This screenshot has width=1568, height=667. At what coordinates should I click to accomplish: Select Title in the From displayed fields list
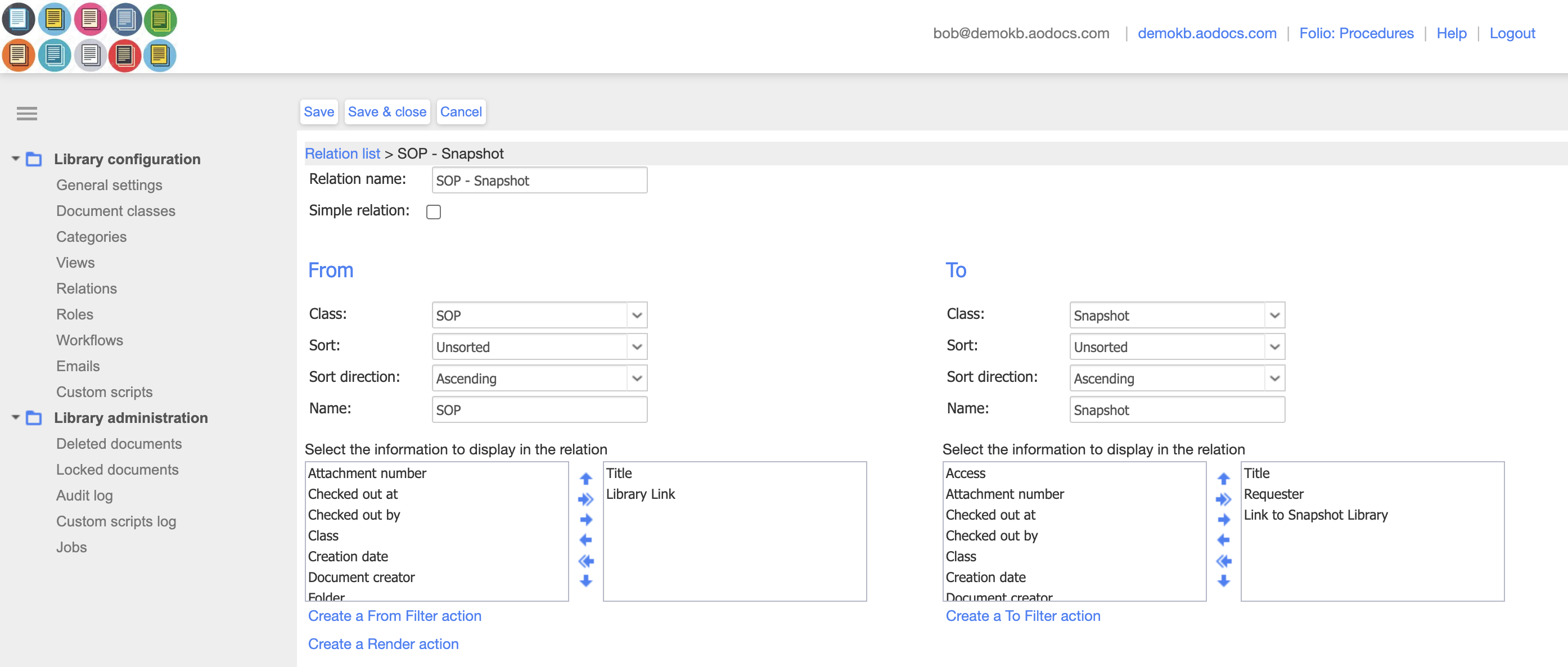[x=619, y=473]
